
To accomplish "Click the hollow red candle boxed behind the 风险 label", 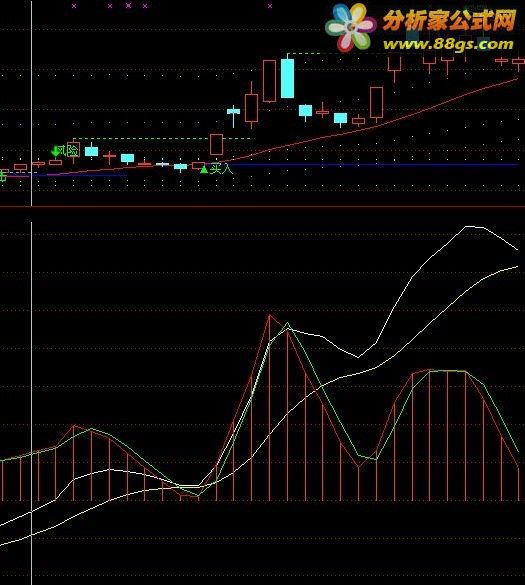I will point(74,150).
